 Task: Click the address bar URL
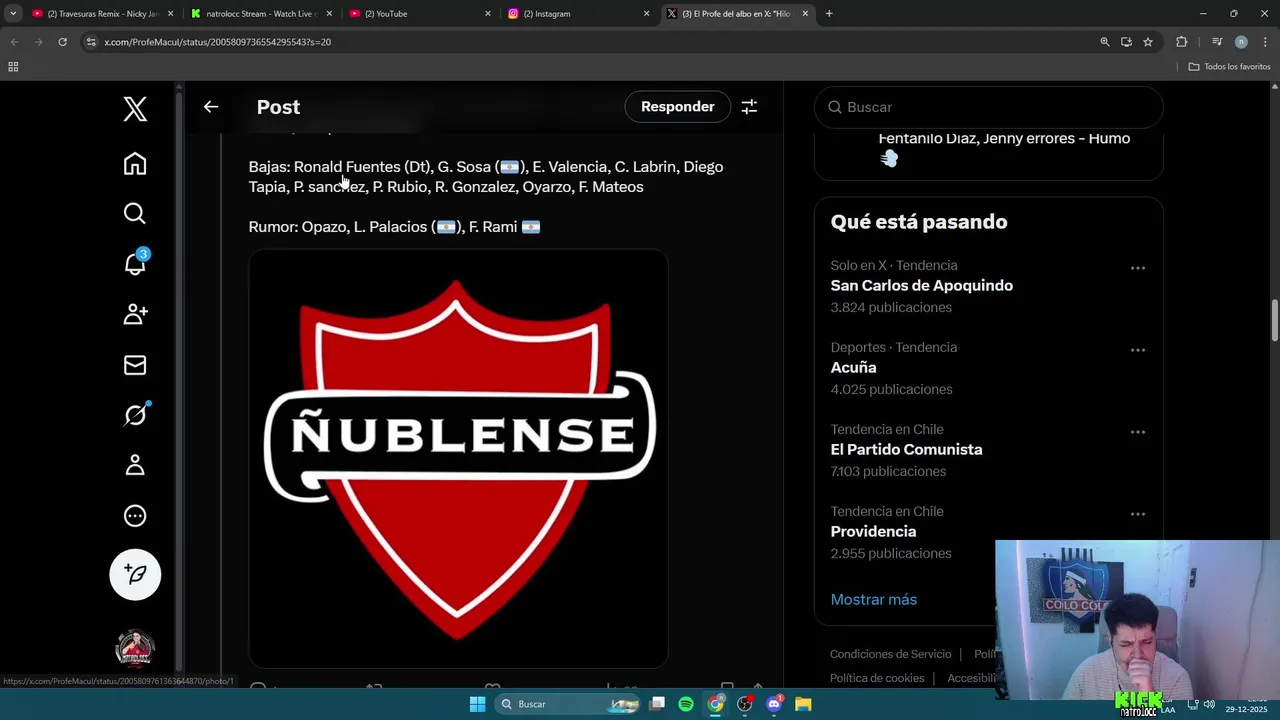[218, 42]
